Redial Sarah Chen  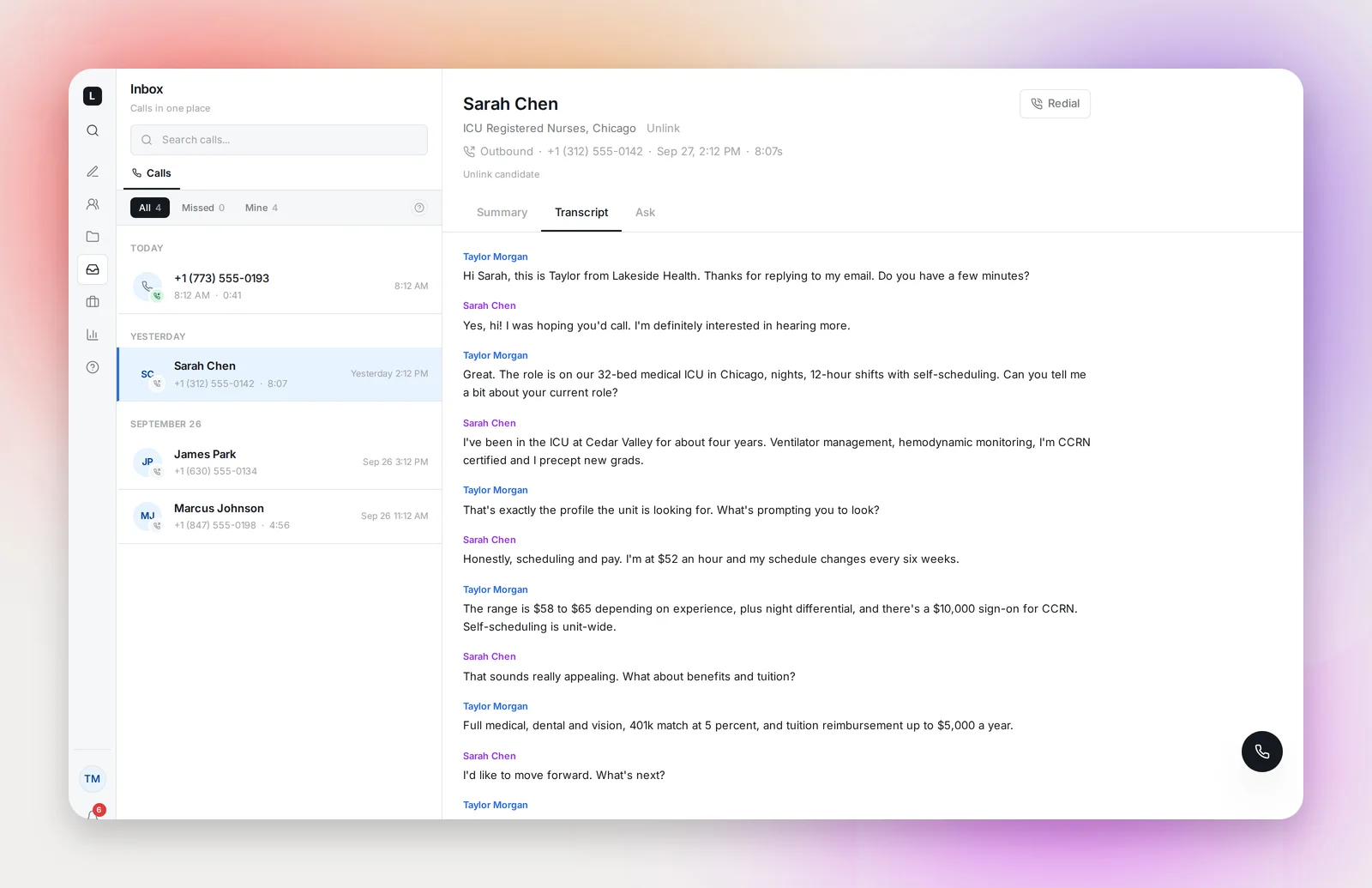[1055, 104]
